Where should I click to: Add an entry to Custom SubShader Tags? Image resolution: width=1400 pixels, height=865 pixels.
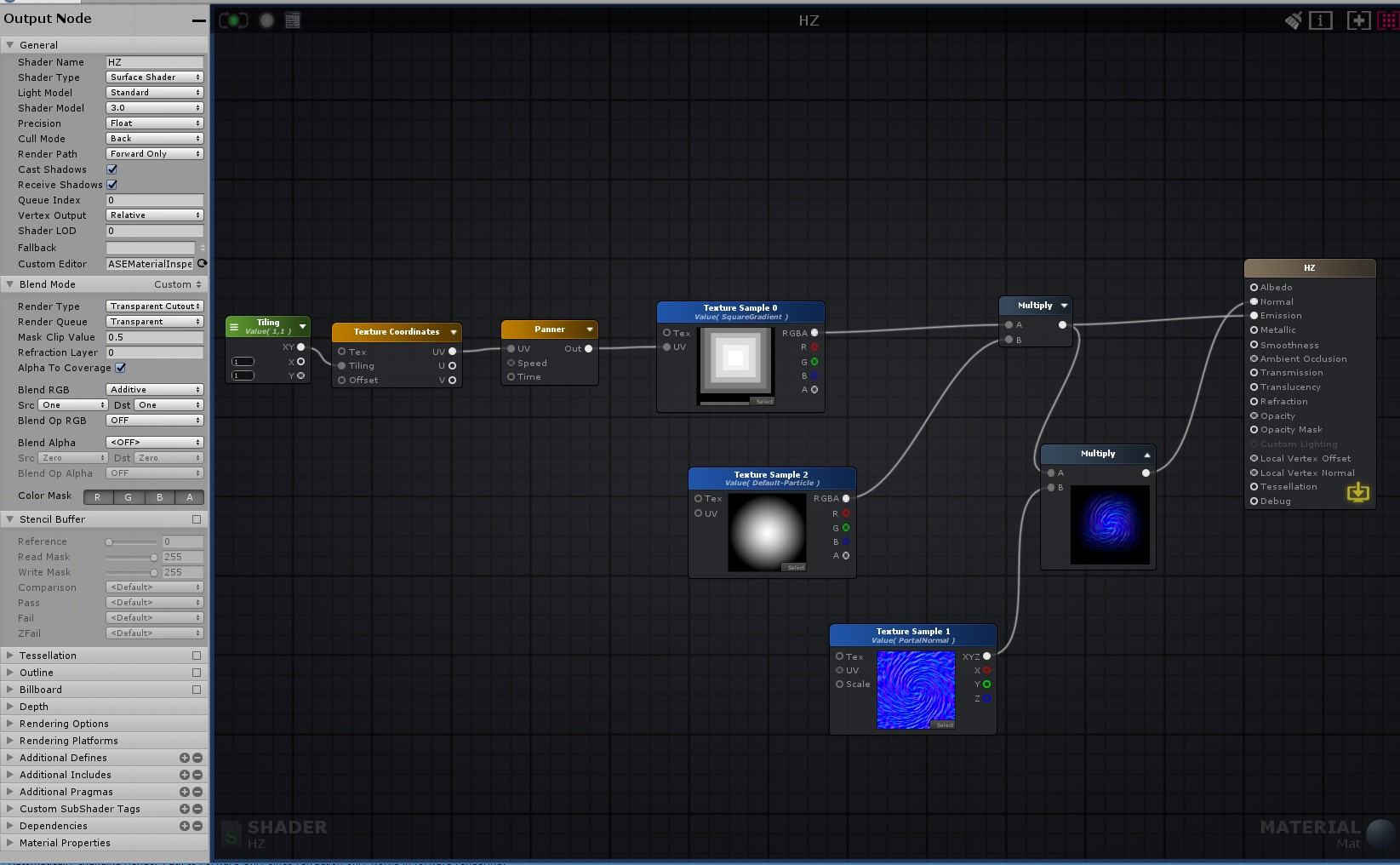pyautogui.click(x=184, y=809)
